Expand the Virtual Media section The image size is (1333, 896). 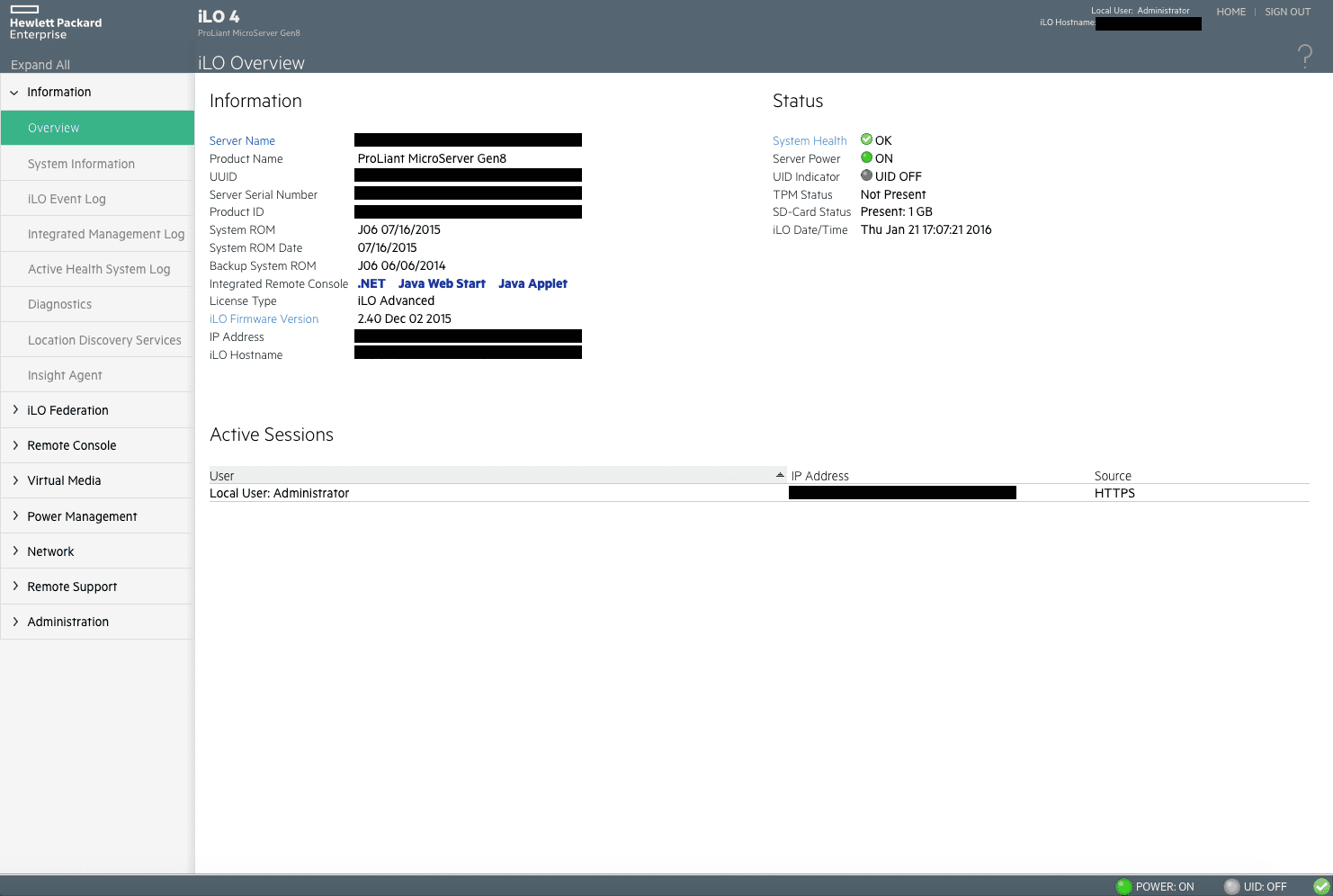(15, 480)
